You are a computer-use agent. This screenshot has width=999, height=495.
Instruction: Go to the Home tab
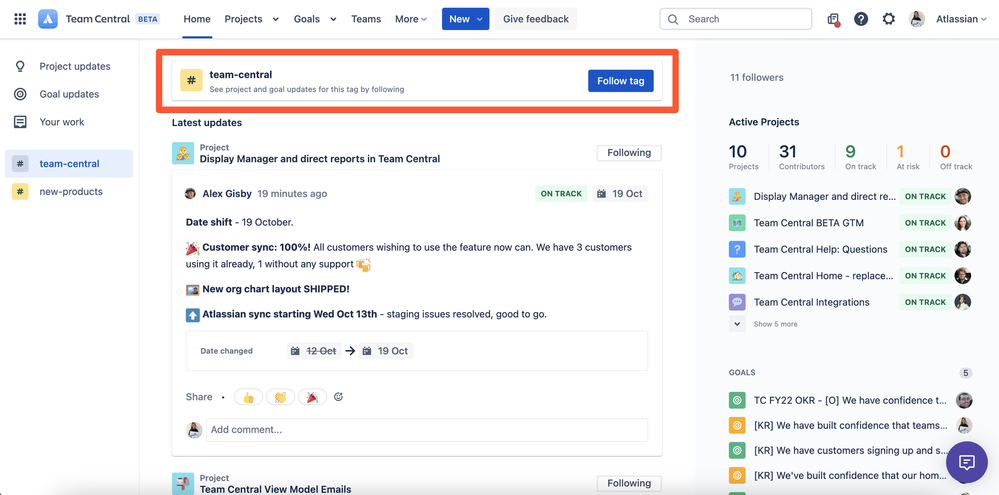(x=197, y=19)
